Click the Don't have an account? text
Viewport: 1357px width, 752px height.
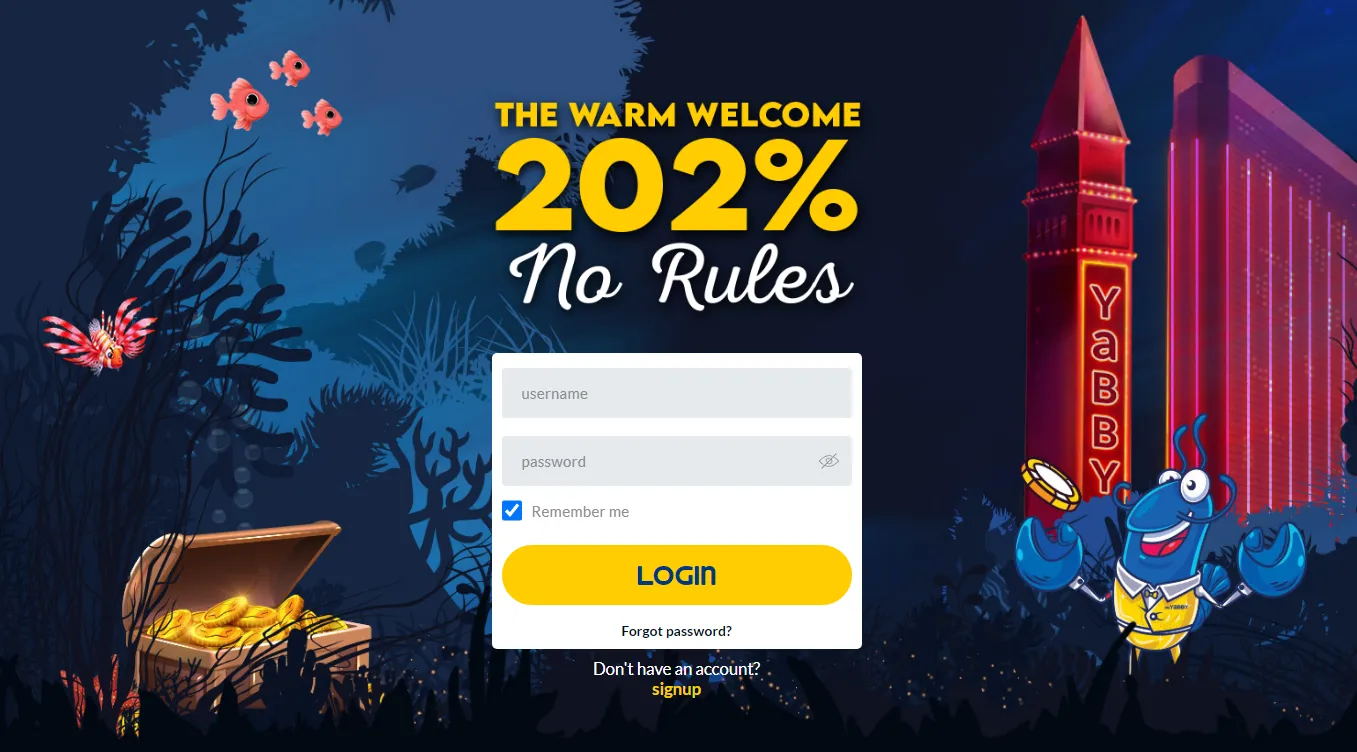[677, 668]
